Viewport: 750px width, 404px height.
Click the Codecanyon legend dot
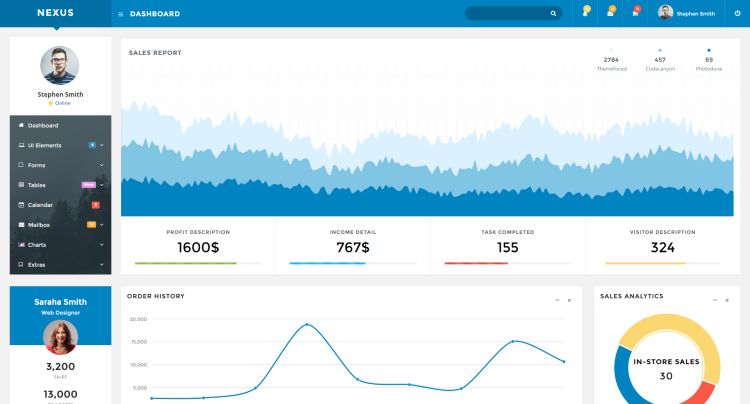[x=660, y=50]
